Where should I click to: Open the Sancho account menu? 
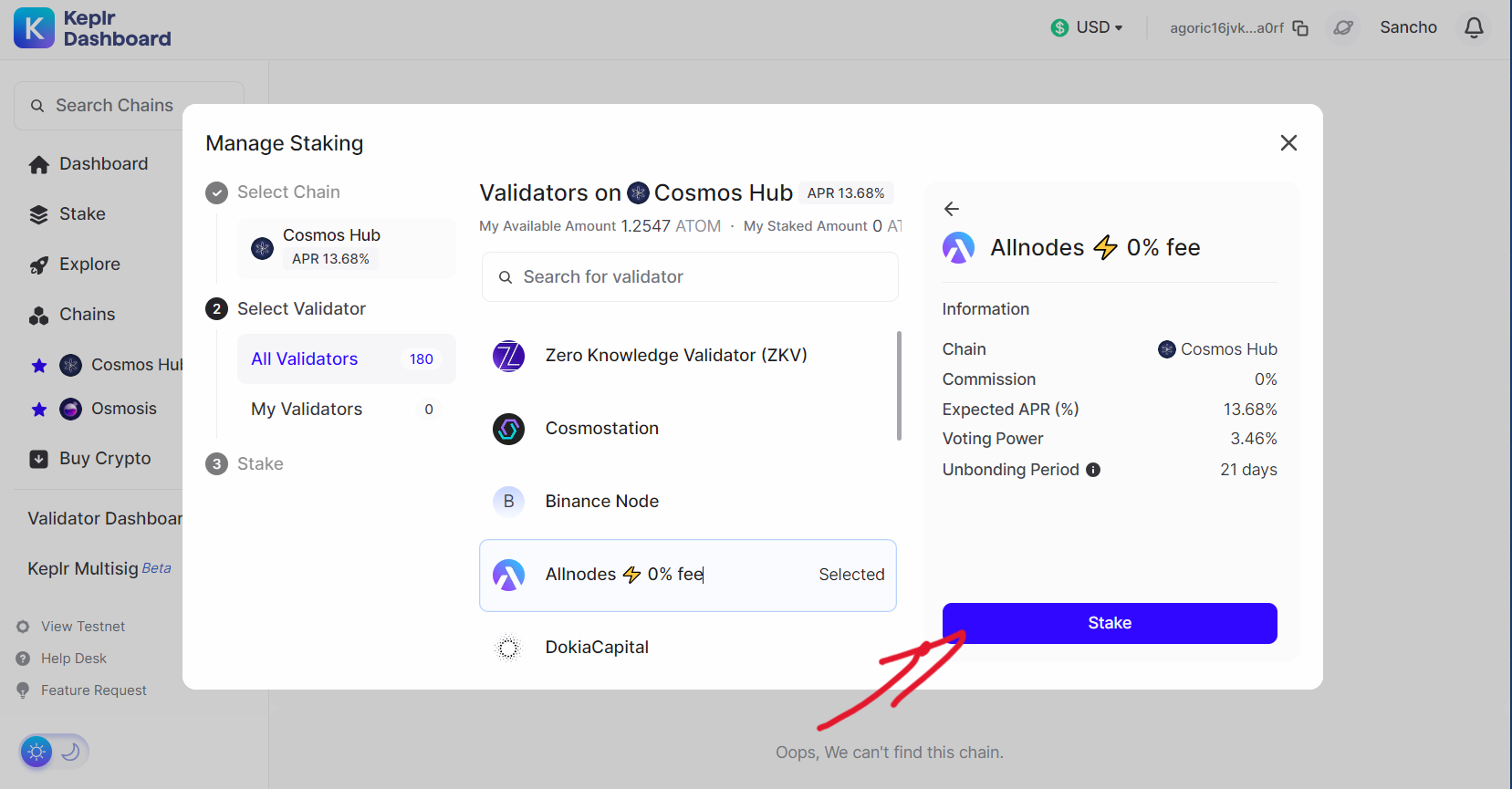coord(1408,27)
